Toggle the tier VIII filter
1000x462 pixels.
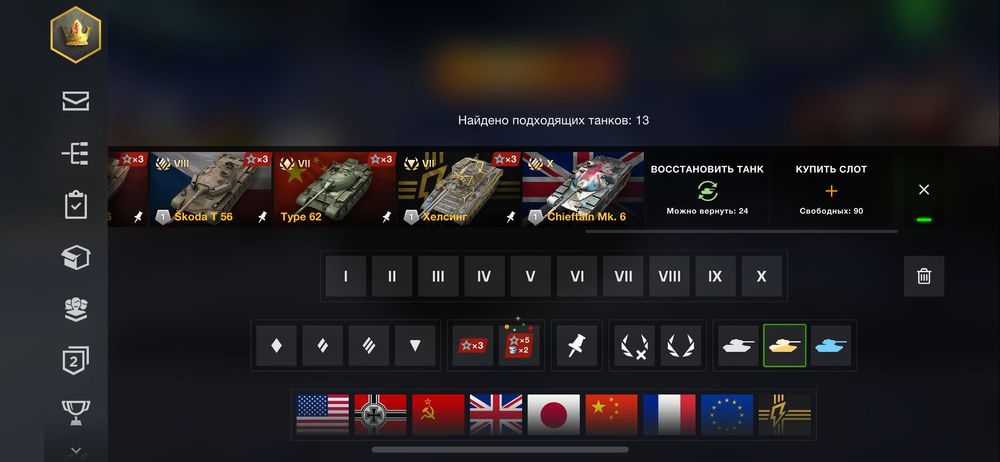click(669, 276)
